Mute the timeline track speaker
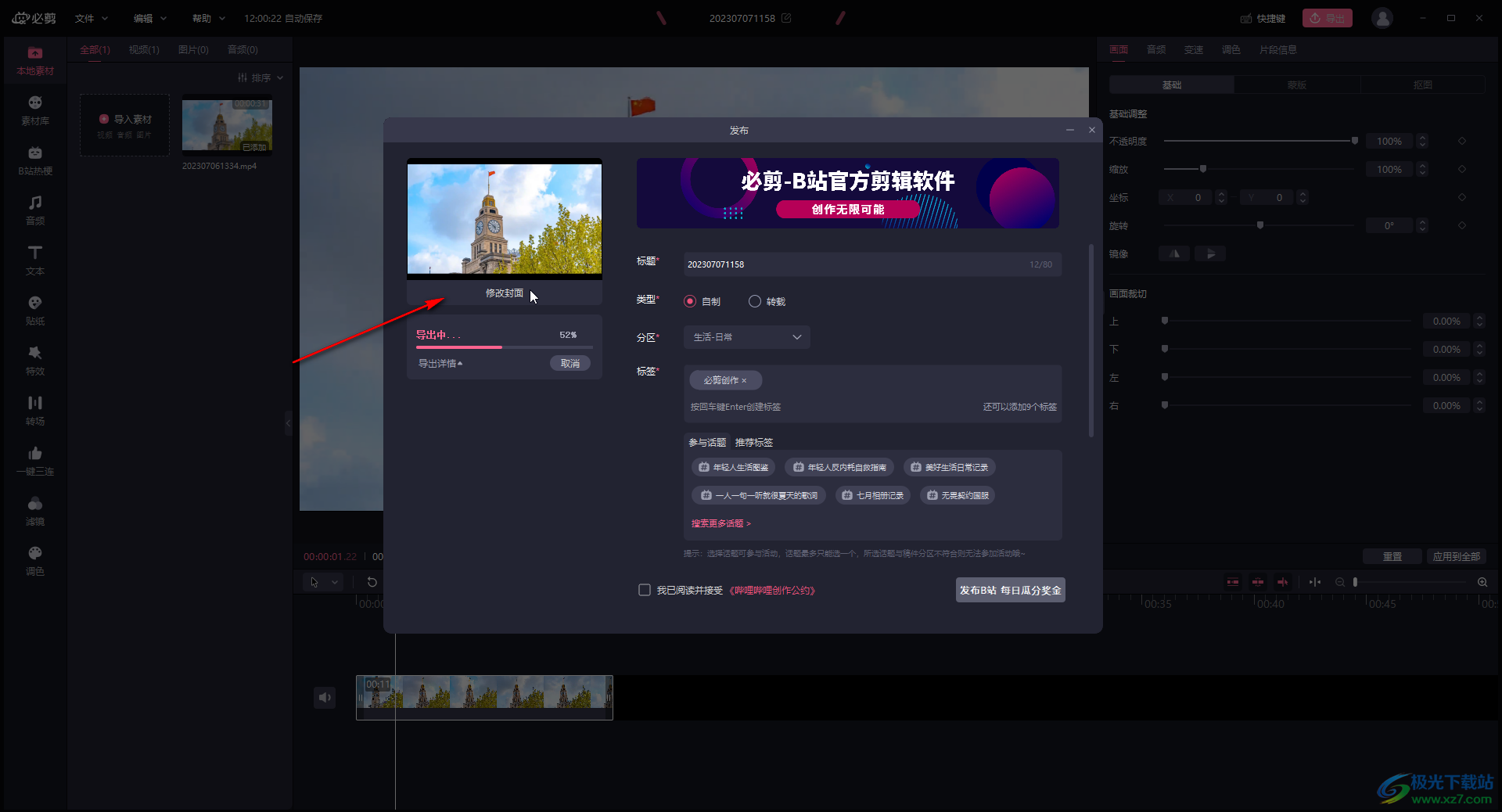 [x=325, y=697]
